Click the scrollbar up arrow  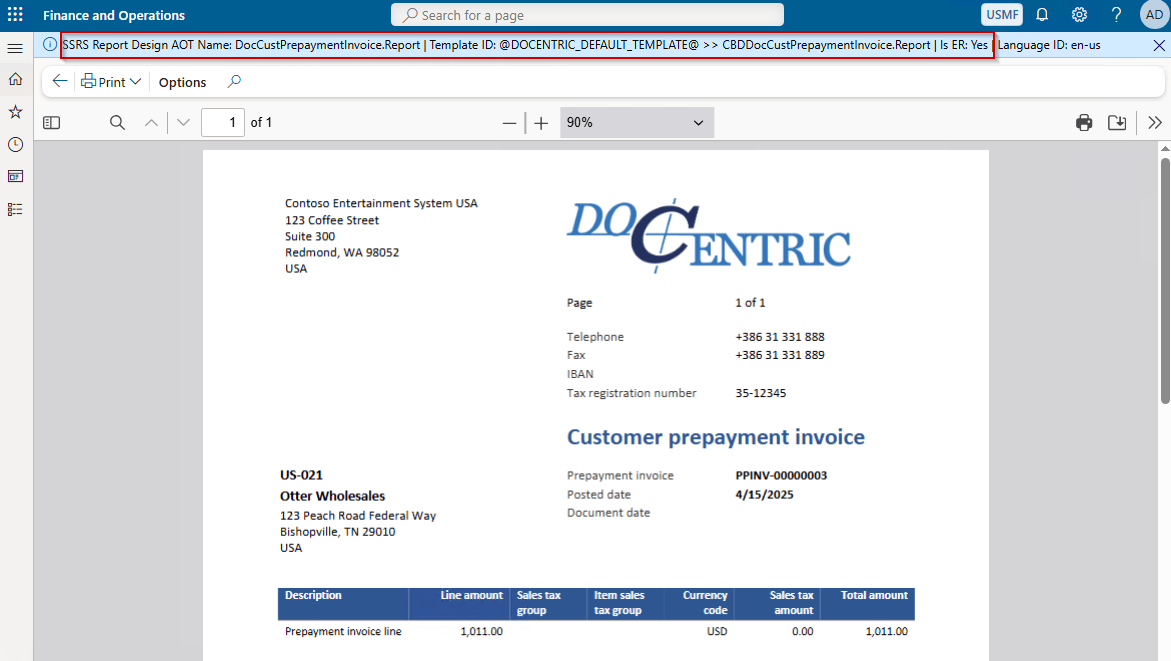(x=1165, y=148)
